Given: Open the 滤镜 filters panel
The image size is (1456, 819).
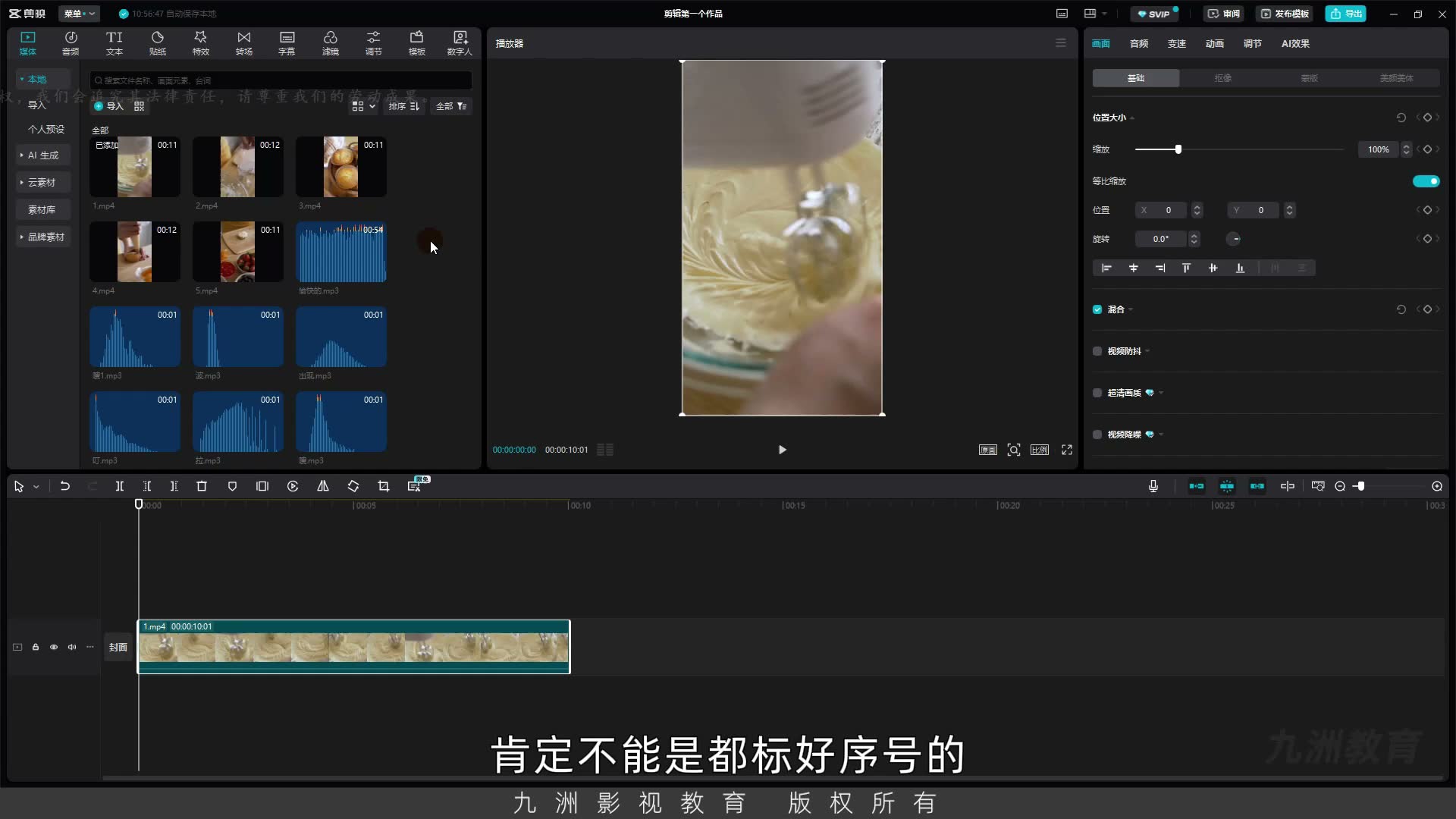Looking at the screenshot, I should 330,43.
